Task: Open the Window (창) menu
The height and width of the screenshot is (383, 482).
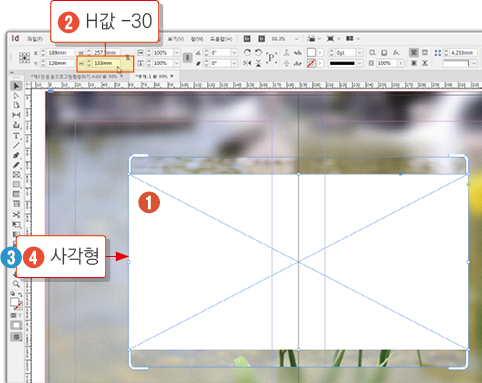Action: coord(197,39)
